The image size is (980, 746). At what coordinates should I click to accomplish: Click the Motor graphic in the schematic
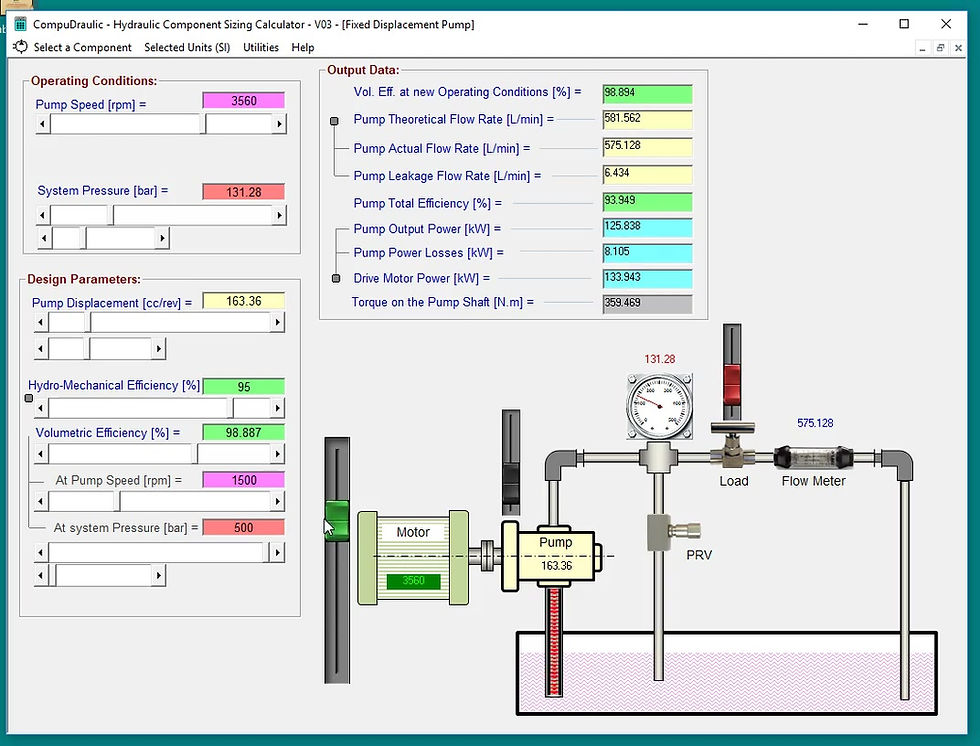[x=413, y=557]
